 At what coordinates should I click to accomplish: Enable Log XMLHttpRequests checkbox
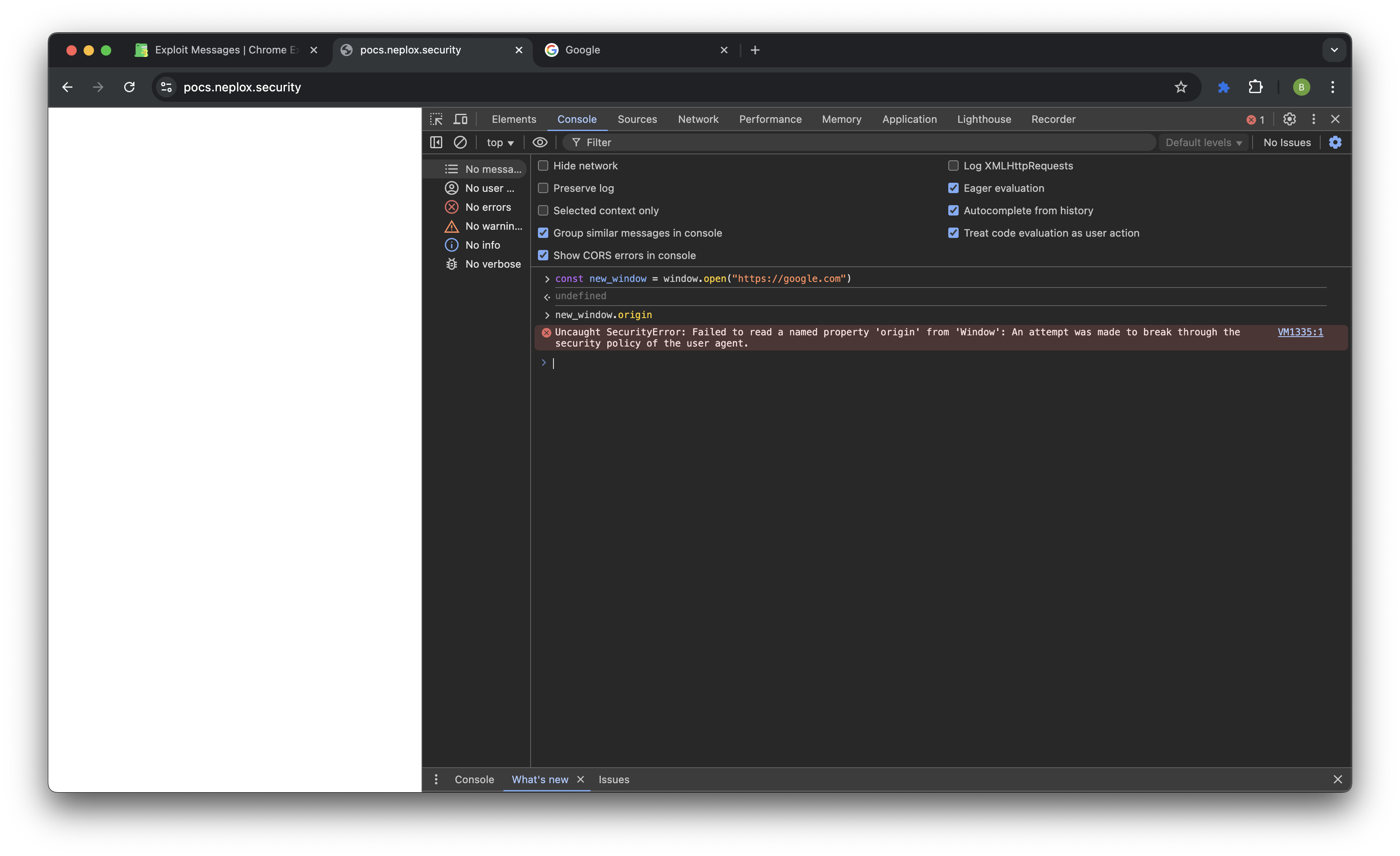(953, 165)
